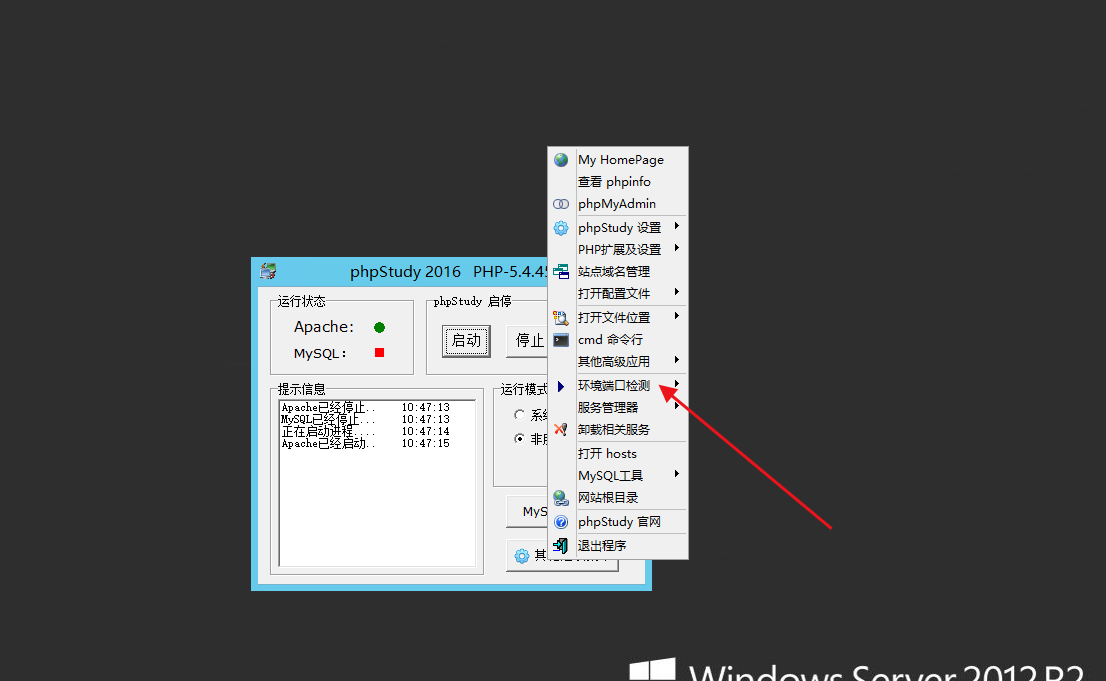
Task: Click the phpStudy 官网 help icon
Action: click(561, 522)
